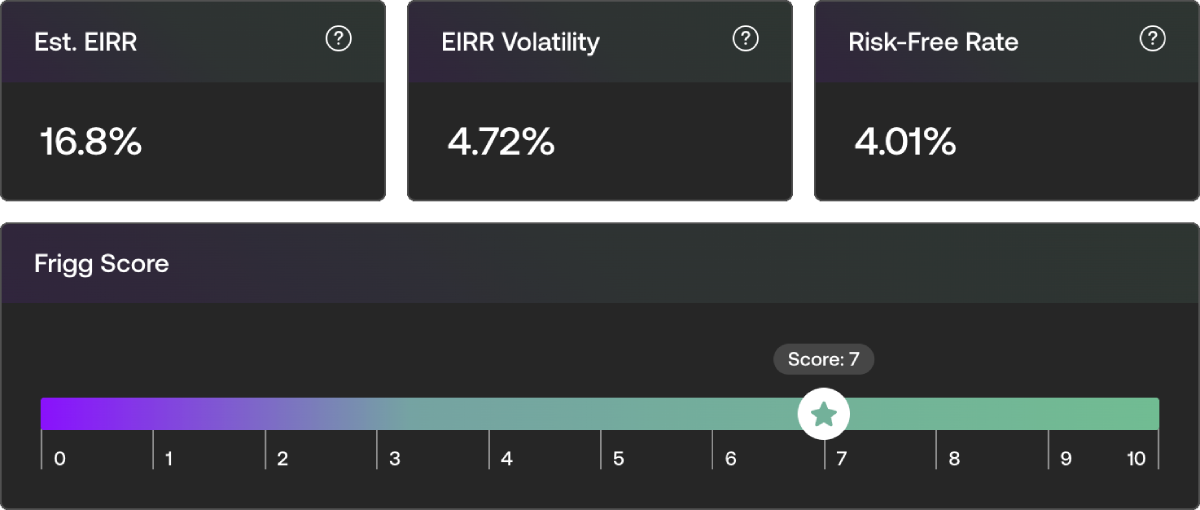Click the Risk-Free Rate question mark icon
The height and width of the screenshot is (510, 1200).
click(x=1153, y=39)
